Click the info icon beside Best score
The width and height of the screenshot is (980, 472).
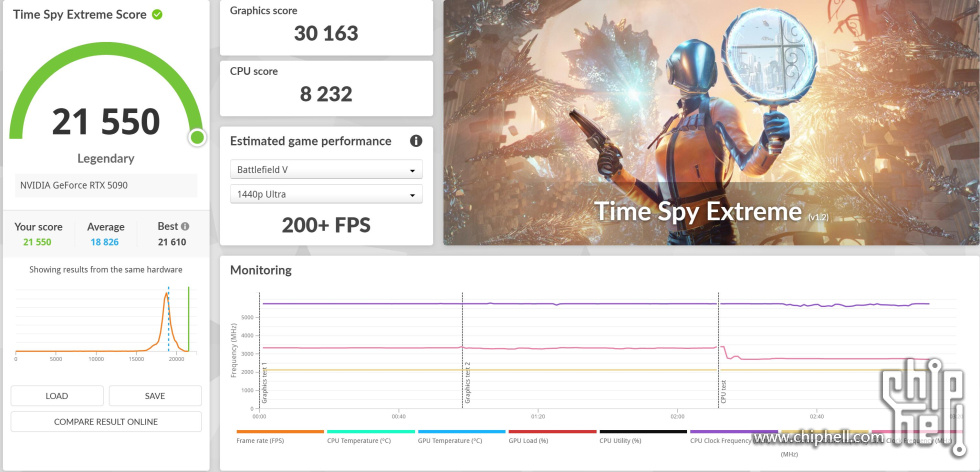pyautogui.click(x=184, y=227)
